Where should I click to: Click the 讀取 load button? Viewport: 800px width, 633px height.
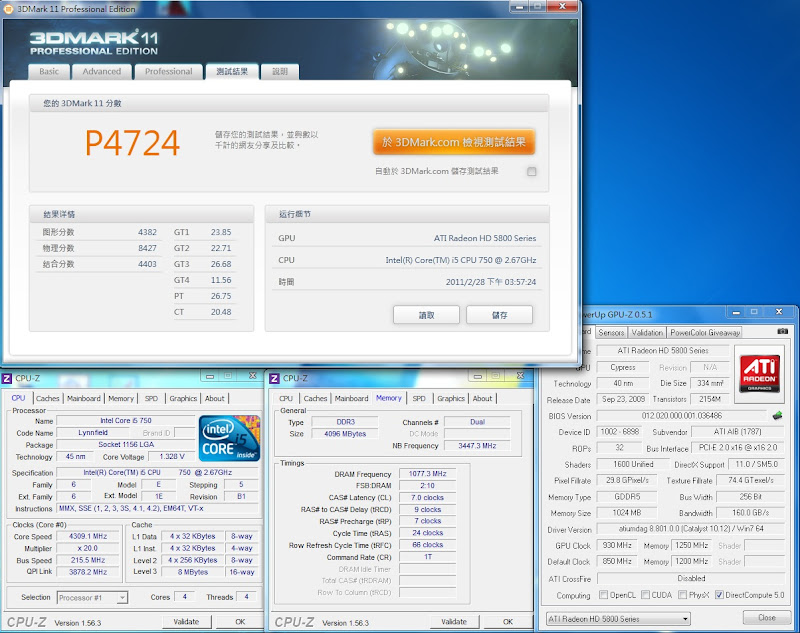427,315
